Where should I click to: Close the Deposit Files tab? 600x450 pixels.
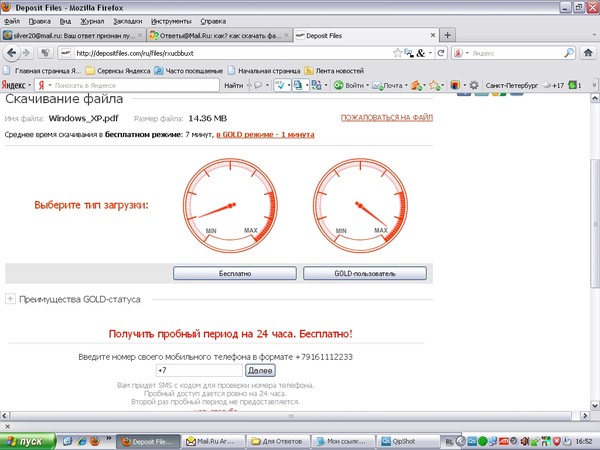click(x=433, y=35)
